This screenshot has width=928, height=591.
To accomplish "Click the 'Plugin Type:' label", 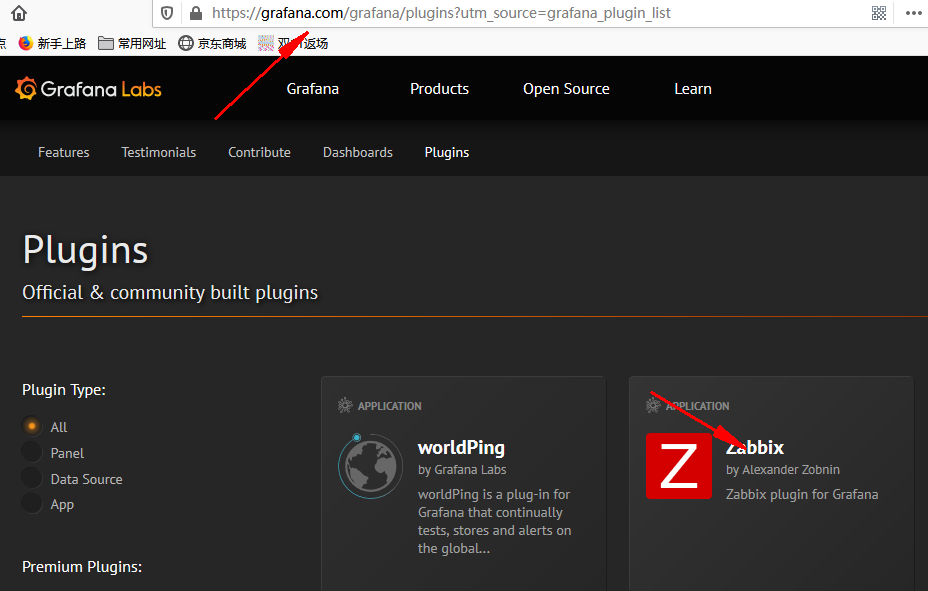I will [x=64, y=390].
